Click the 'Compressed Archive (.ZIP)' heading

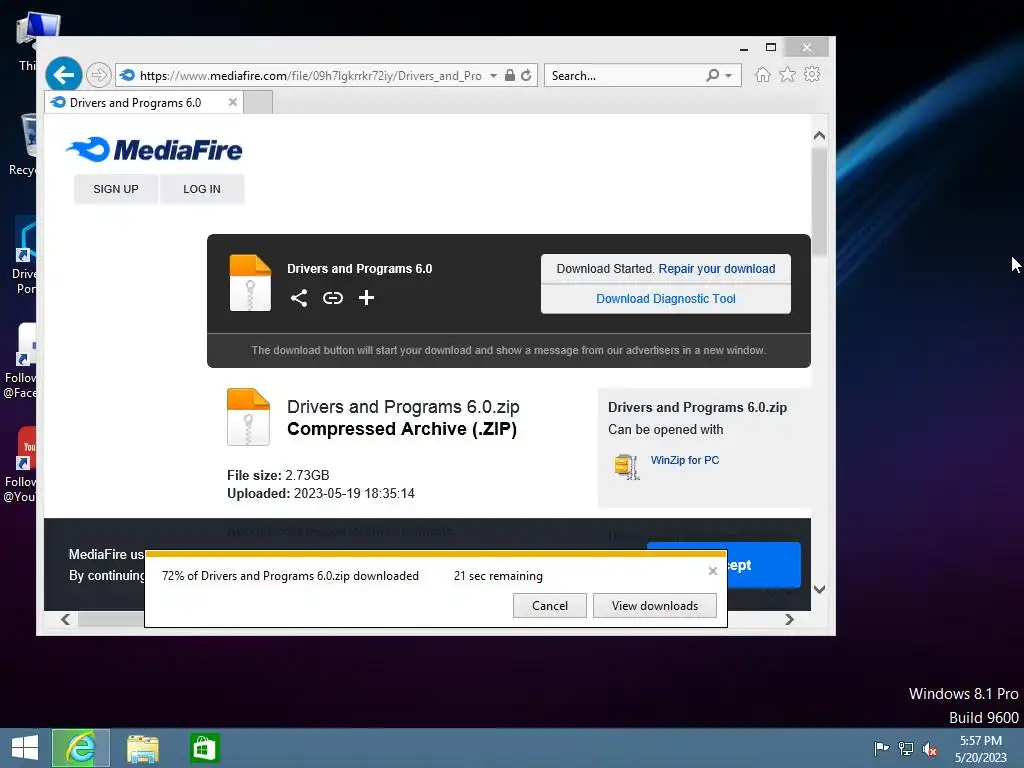tap(402, 429)
